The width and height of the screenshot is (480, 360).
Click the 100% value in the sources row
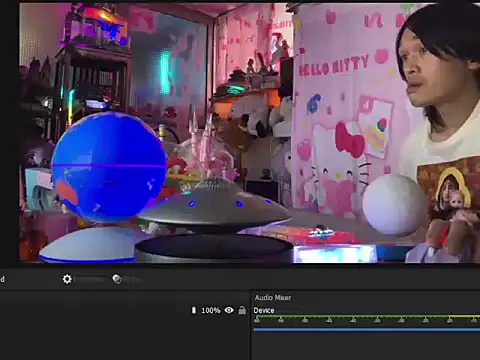coord(211,311)
